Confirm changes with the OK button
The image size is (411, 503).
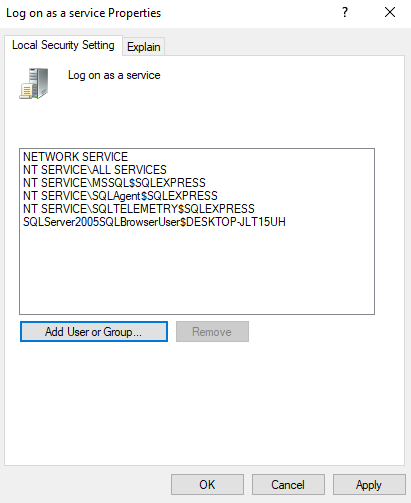click(207, 485)
